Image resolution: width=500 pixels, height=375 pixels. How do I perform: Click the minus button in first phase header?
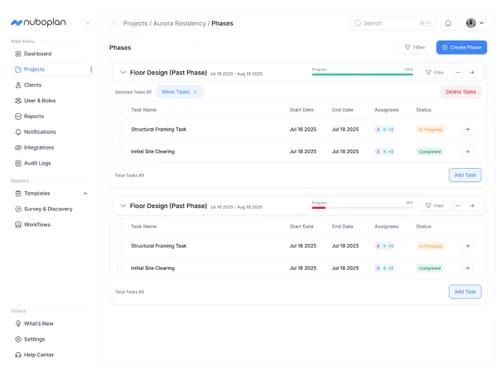coord(458,72)
